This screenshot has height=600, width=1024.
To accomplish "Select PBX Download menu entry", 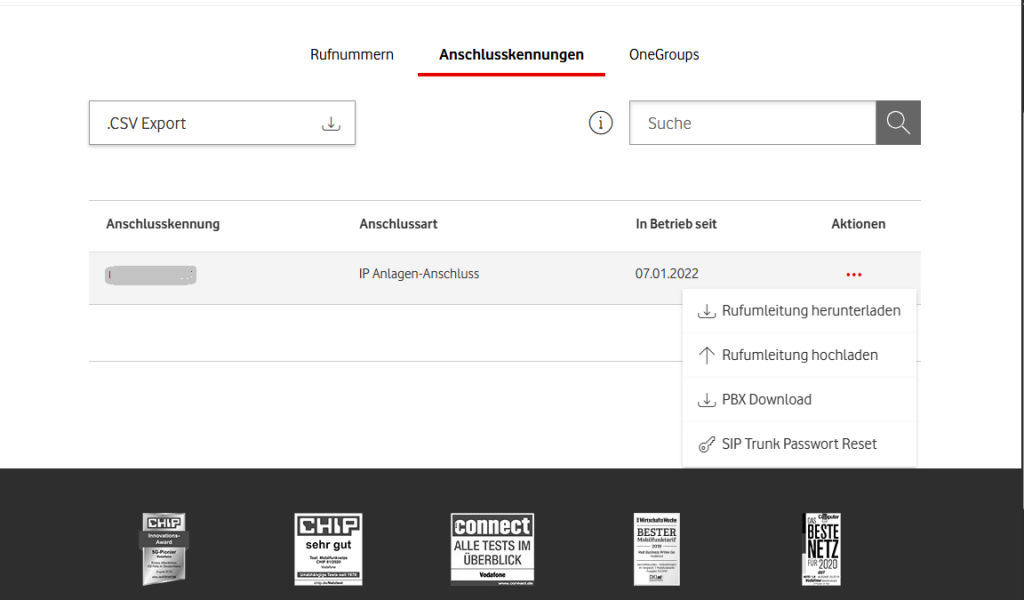I will 799,400.
